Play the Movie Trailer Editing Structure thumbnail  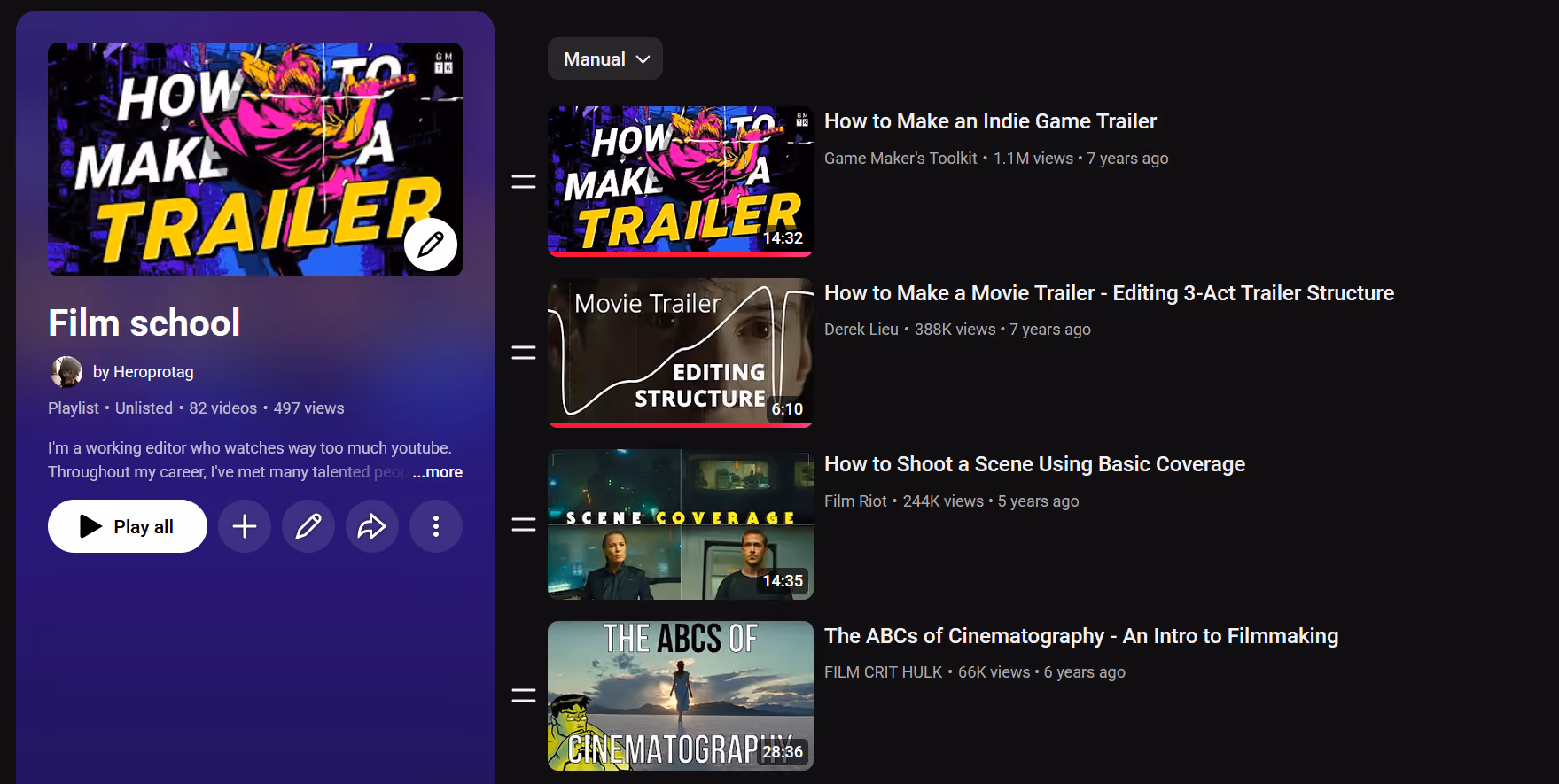point(681,353)
